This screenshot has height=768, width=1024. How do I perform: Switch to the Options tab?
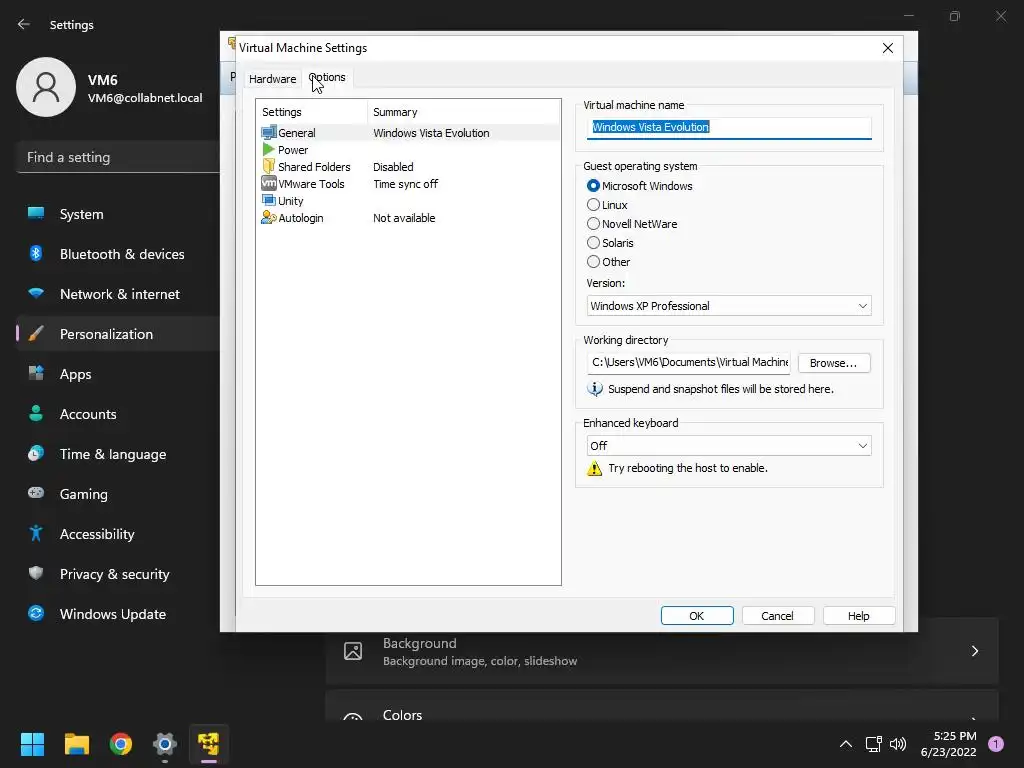coord(327,77)
